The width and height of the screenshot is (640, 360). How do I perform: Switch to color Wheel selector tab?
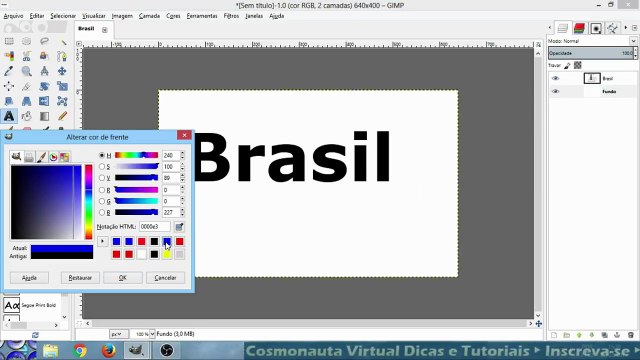[x=53, y=157]
